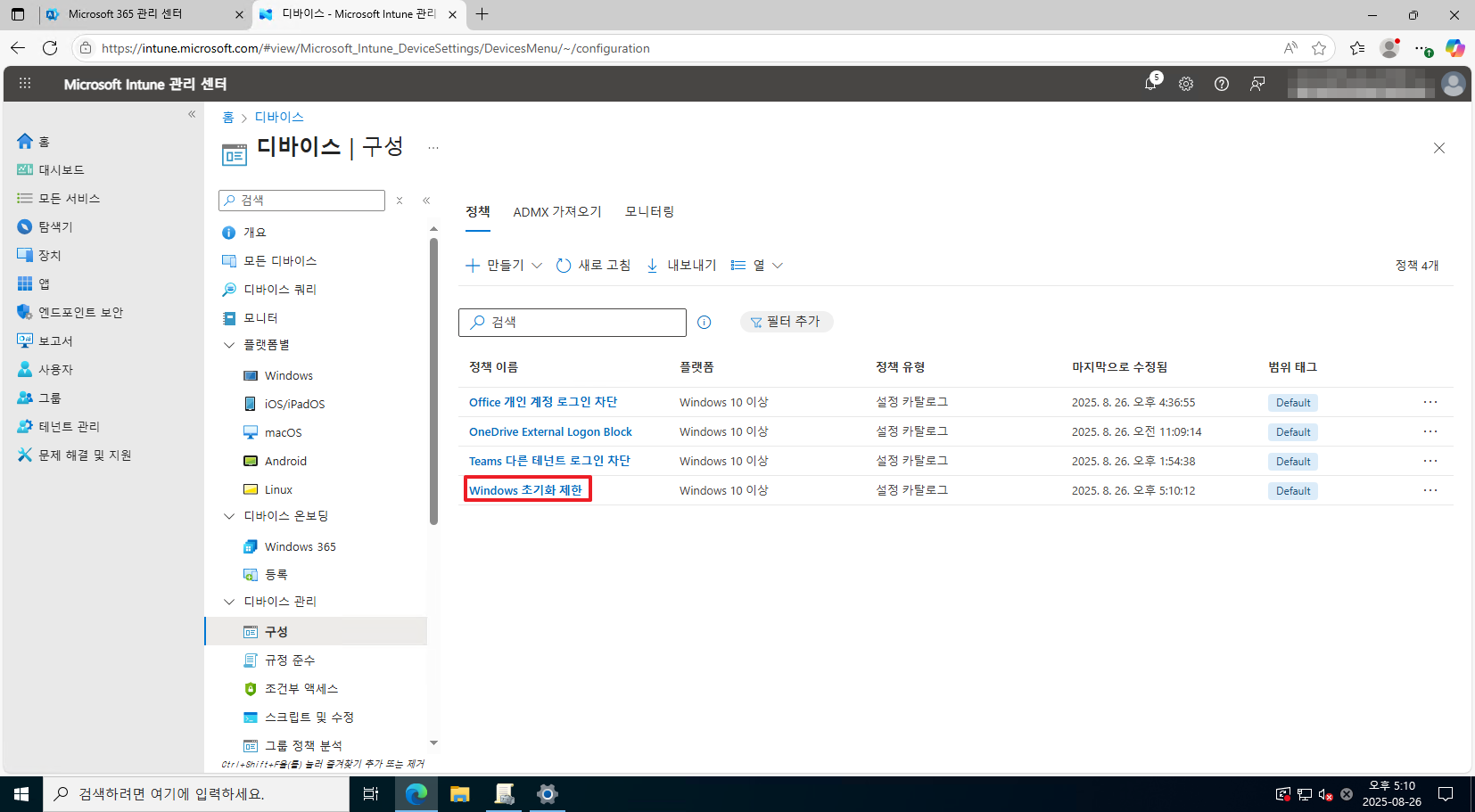Click 새로 고침 button
Viewport: 1475px width, 812px height.
[x=593, y=266]
